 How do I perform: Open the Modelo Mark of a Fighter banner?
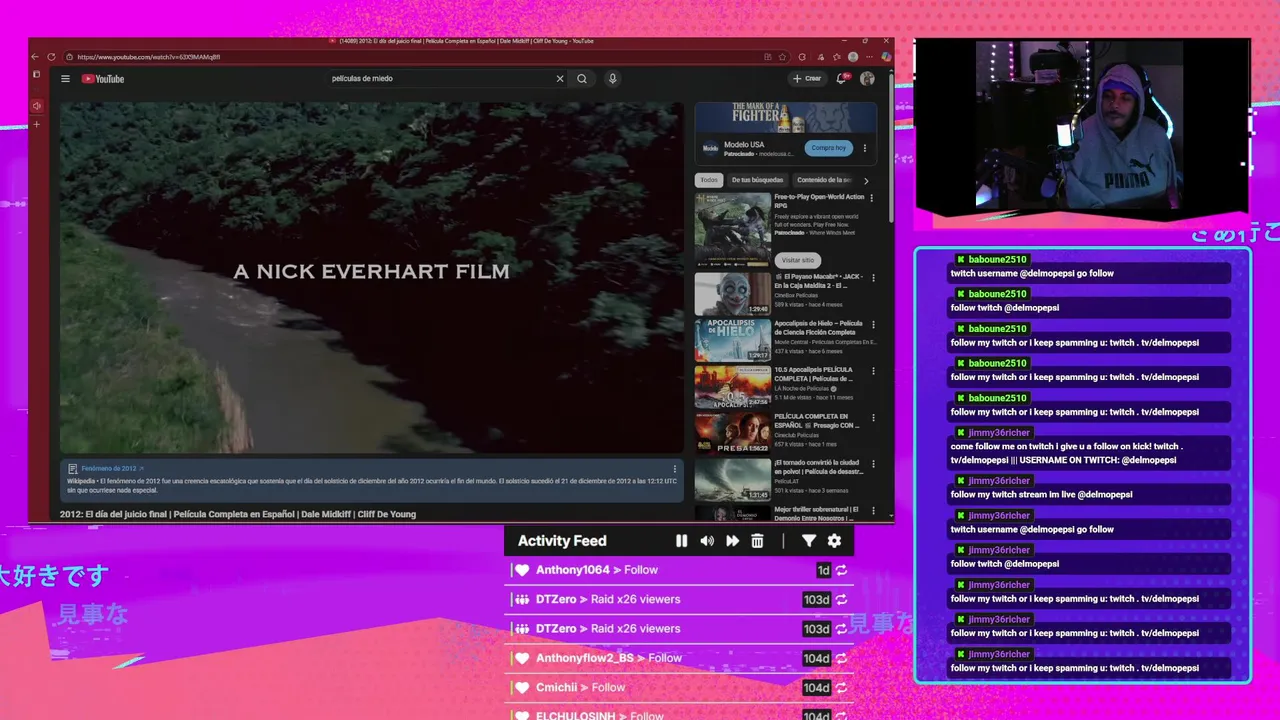tap(786, 117)
